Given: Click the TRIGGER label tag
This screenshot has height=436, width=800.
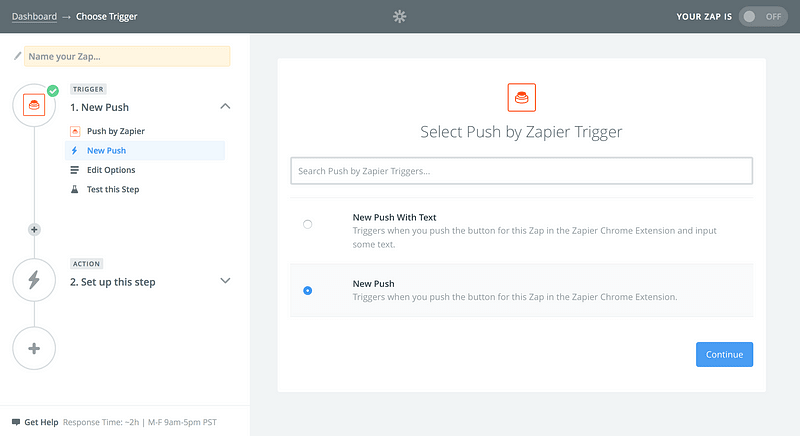Looking at the screenshot, I should [88, 89].
